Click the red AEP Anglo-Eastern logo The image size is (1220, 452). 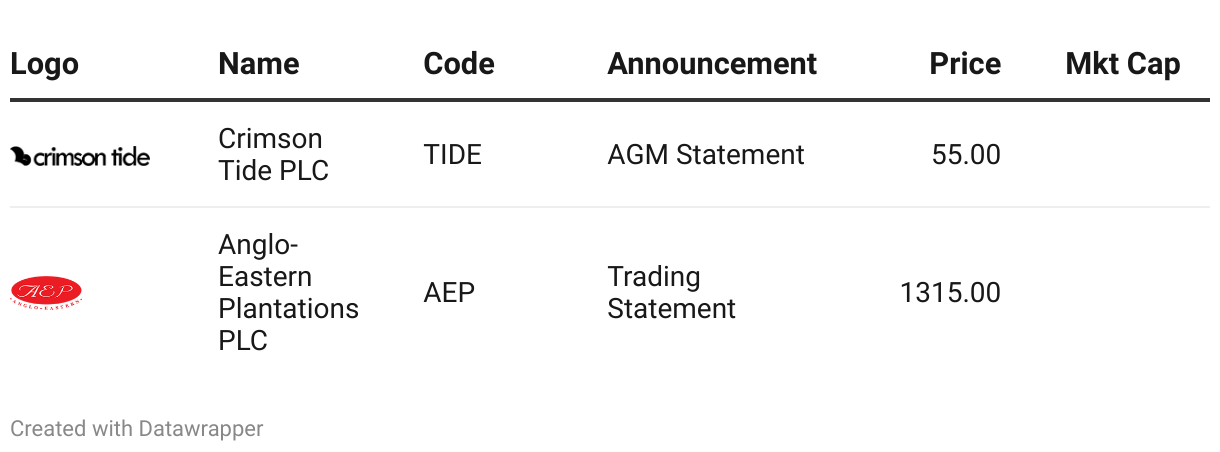(46, 292)
